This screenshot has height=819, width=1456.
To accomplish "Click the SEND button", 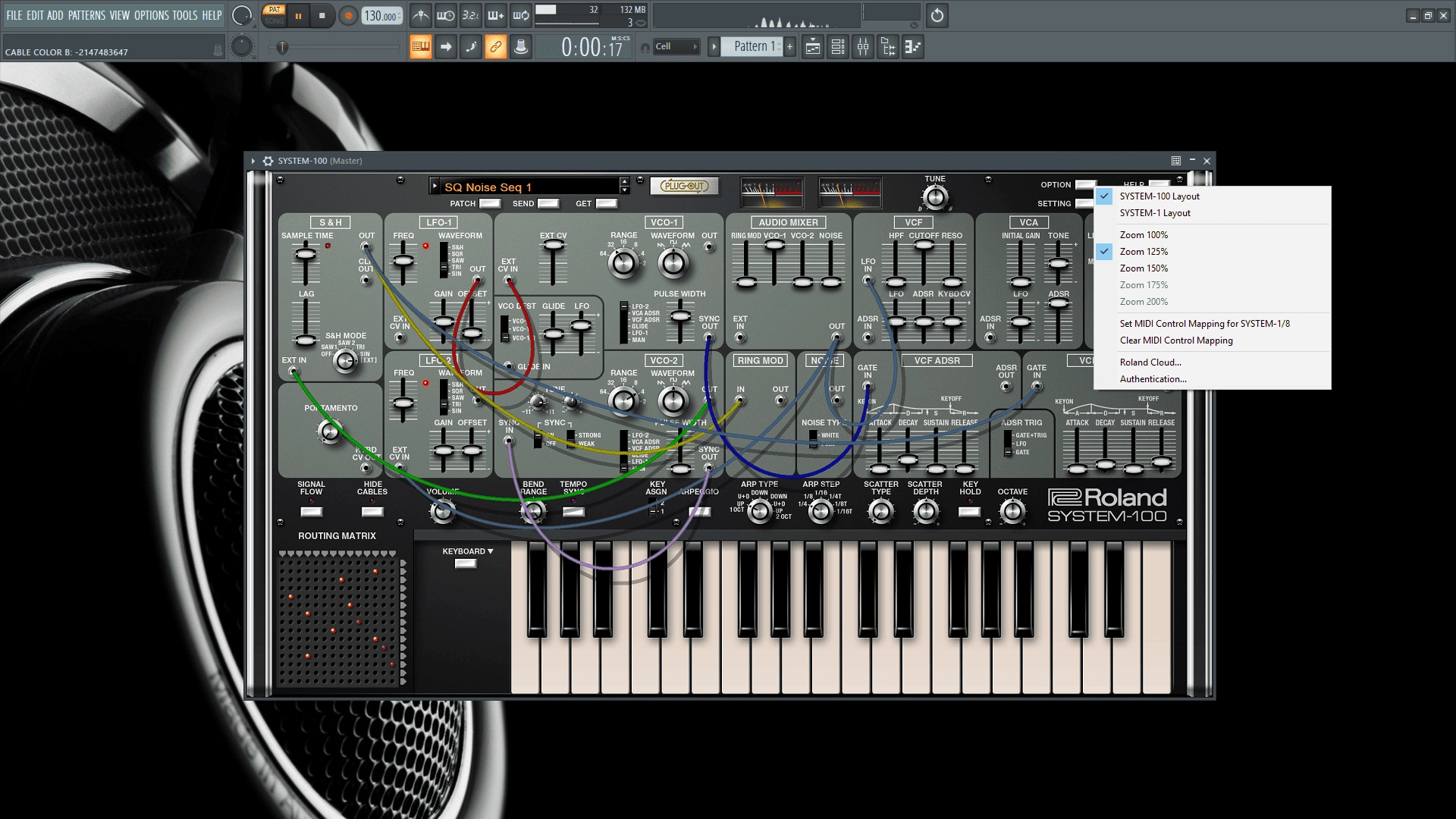I will coord(548,203).
